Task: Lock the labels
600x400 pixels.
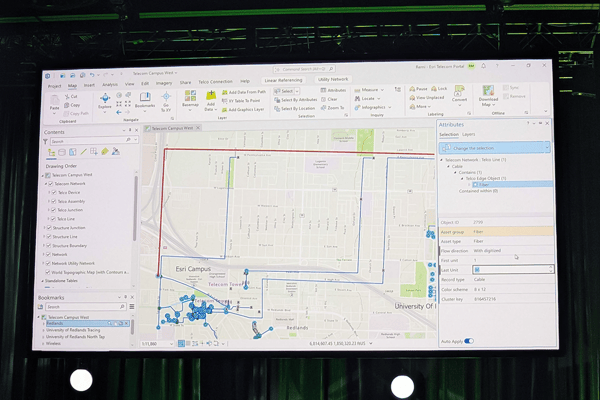Action: click(439, 88)
